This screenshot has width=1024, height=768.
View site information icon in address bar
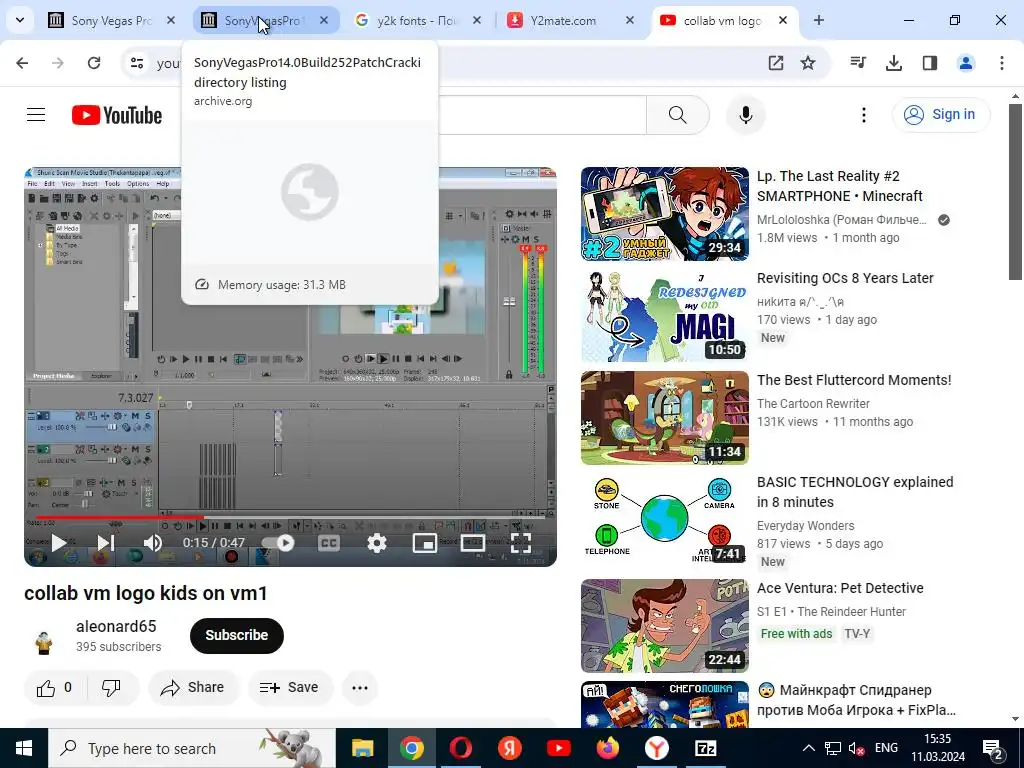(137, 63)
